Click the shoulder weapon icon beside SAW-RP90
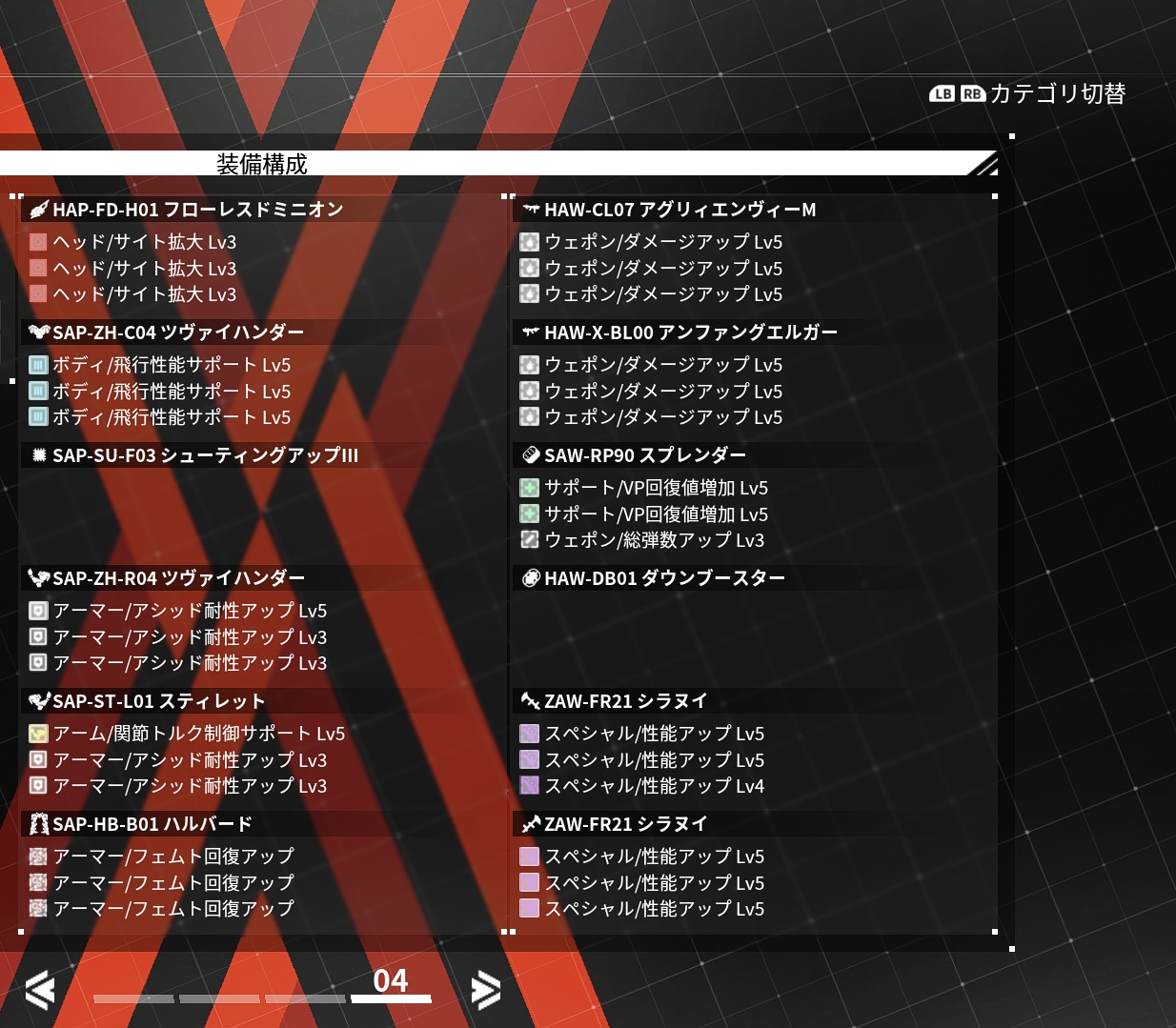The image size is (1176, 1028). pos(531,455)
